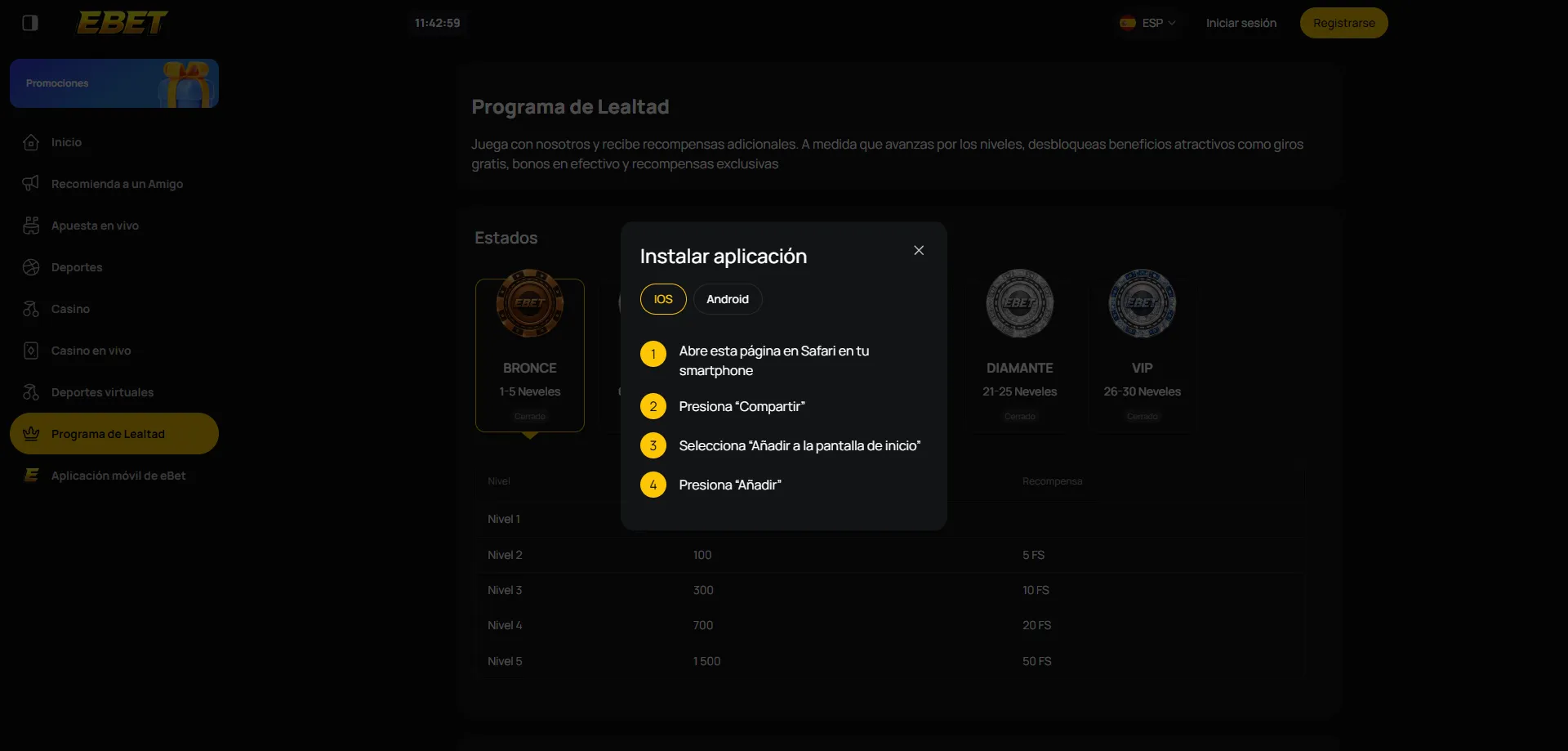The height and width of the screenshot is (751, 1568).
Task: Click the Nivel 3 row label
Action: tap(505, 590)
